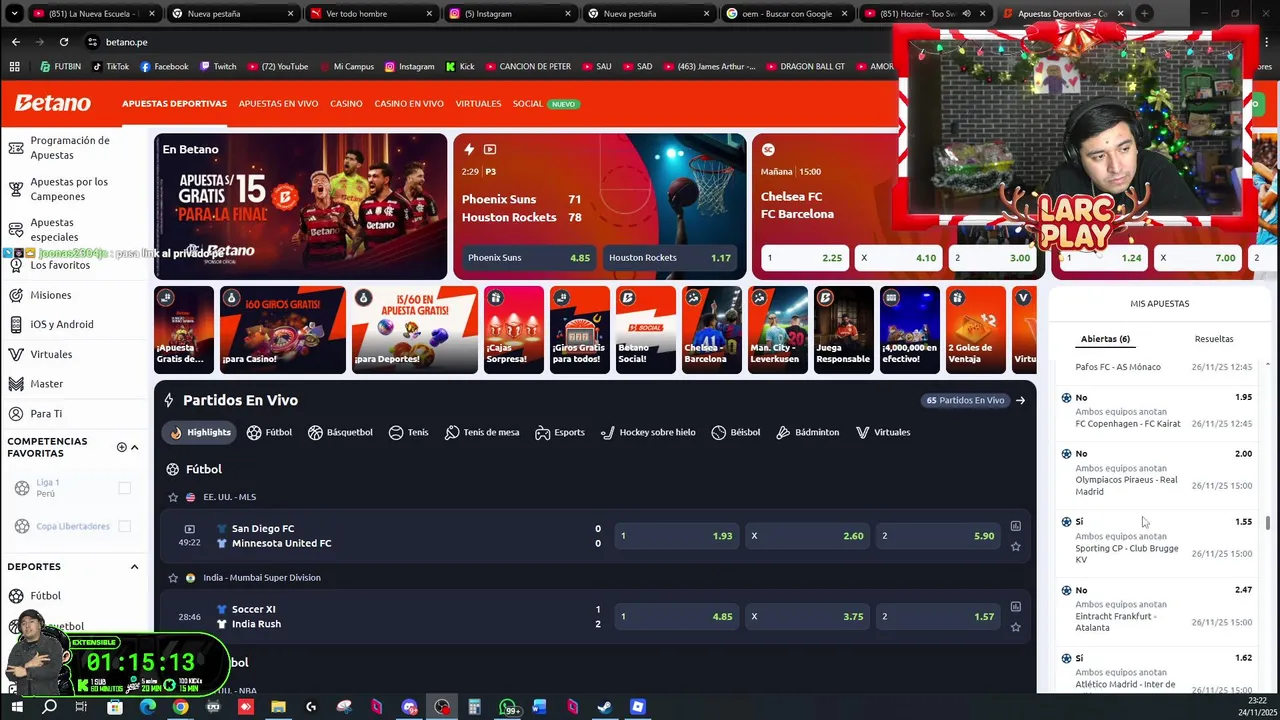Viewport: 1280px width, 720px height.
Task: Open Twitch bookmark in bookmarks bar
Action: pos(218,67)
